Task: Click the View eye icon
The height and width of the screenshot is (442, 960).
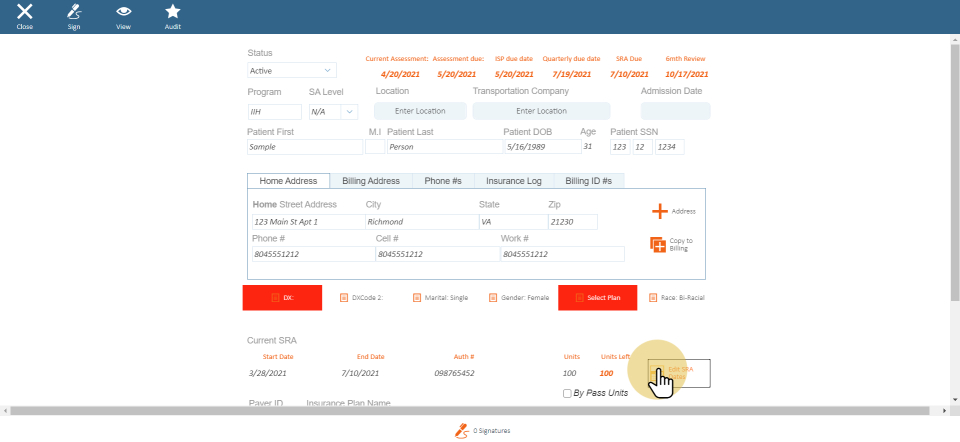Action: point(124,14)
